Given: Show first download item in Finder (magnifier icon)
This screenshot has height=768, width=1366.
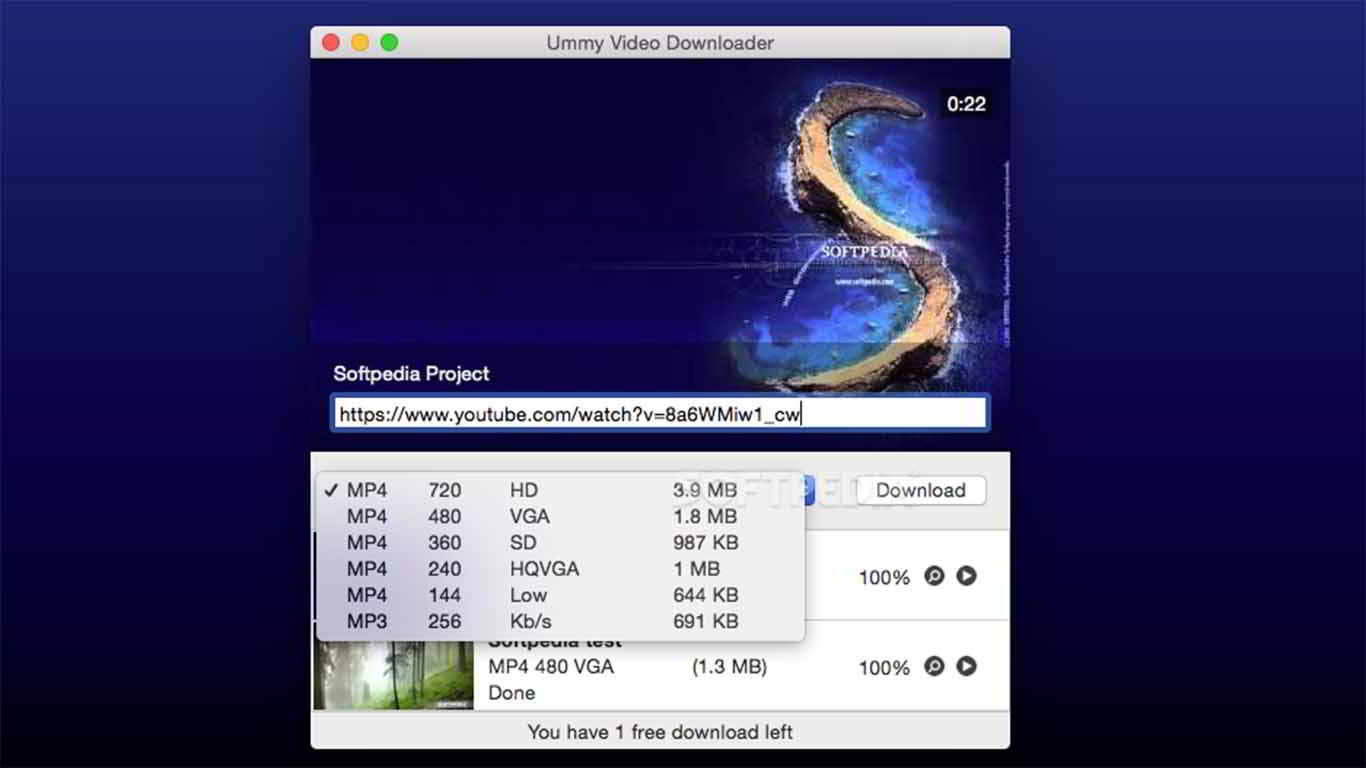Looking at the screenshot, I should [934, 576].
